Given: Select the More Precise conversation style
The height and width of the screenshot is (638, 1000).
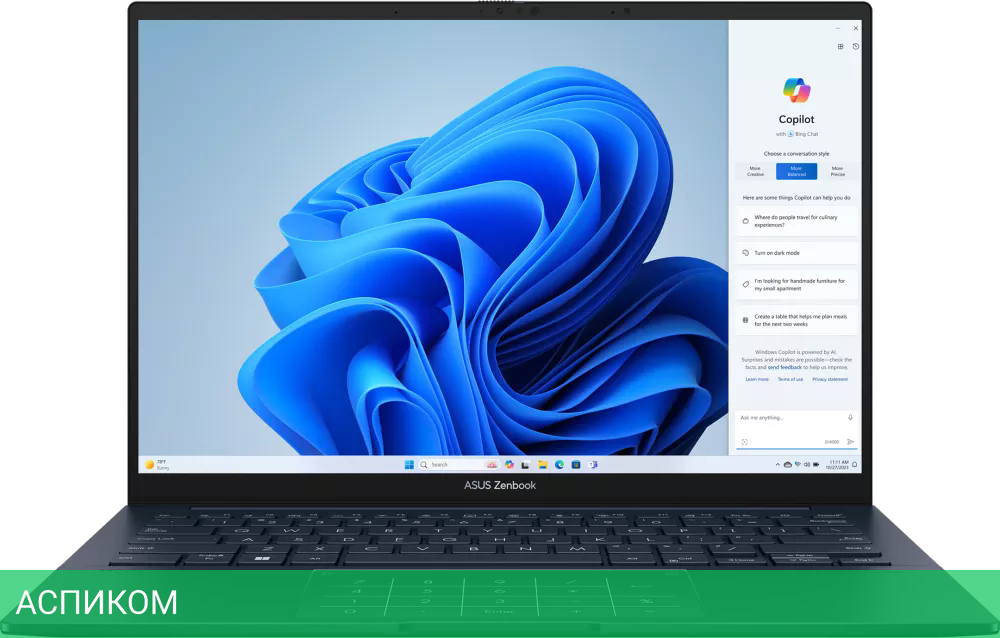Looking at the screenshot, I should pos(837,170).
